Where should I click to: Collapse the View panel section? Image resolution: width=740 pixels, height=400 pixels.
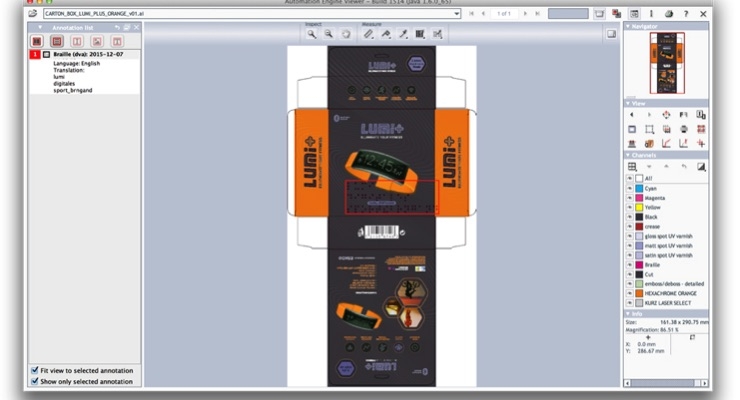628,103
